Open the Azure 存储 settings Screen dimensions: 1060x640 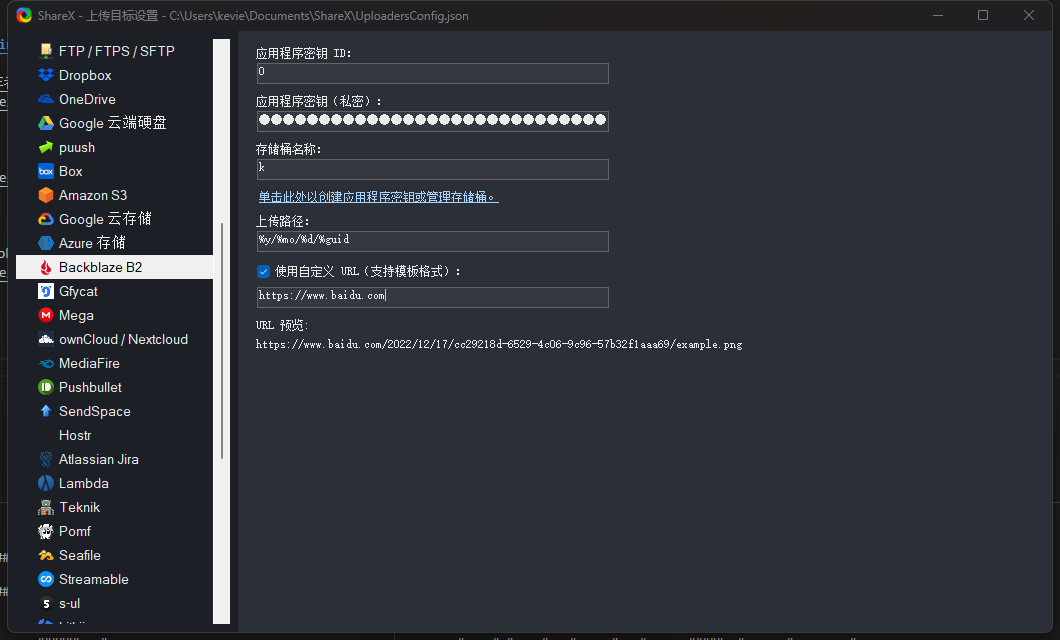point(92,243)
